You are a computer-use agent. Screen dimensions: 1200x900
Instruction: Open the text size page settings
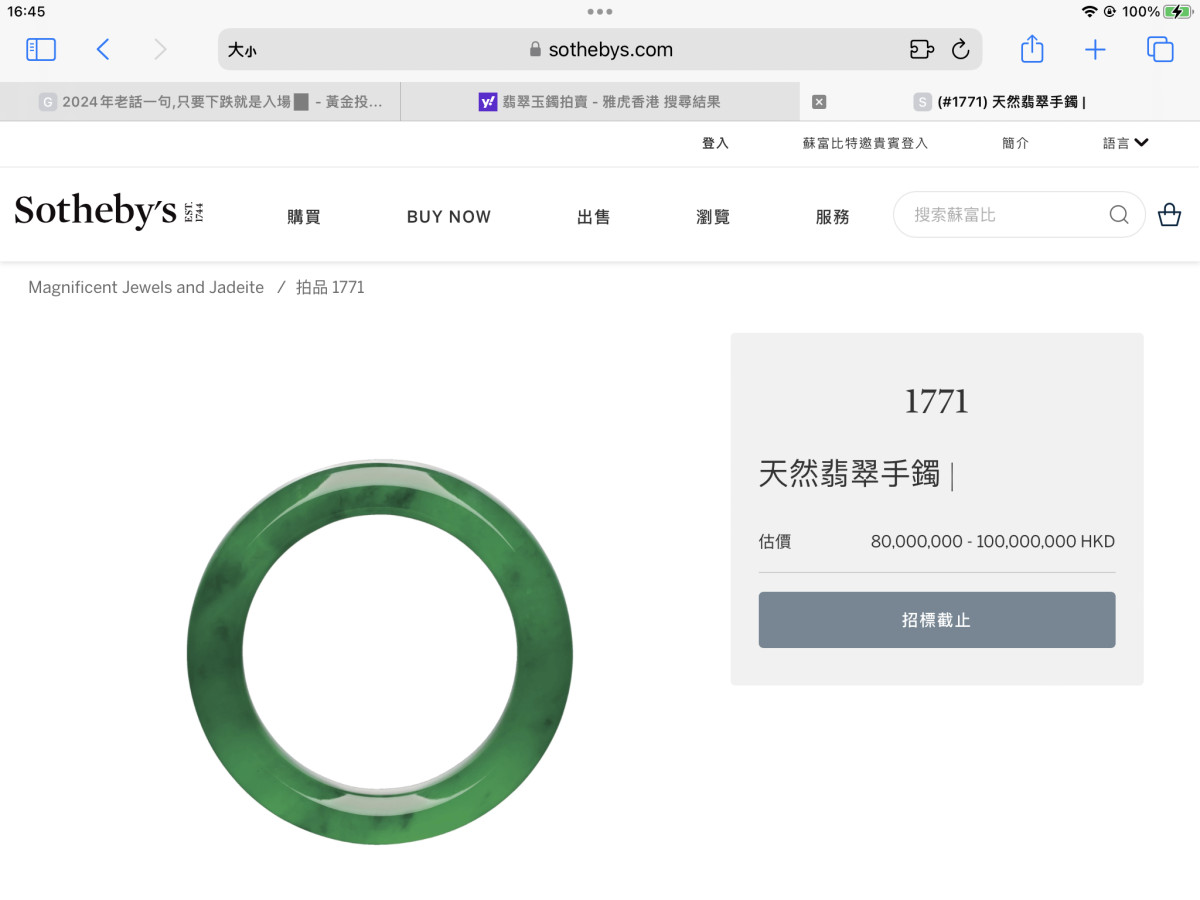pos(241,50)
